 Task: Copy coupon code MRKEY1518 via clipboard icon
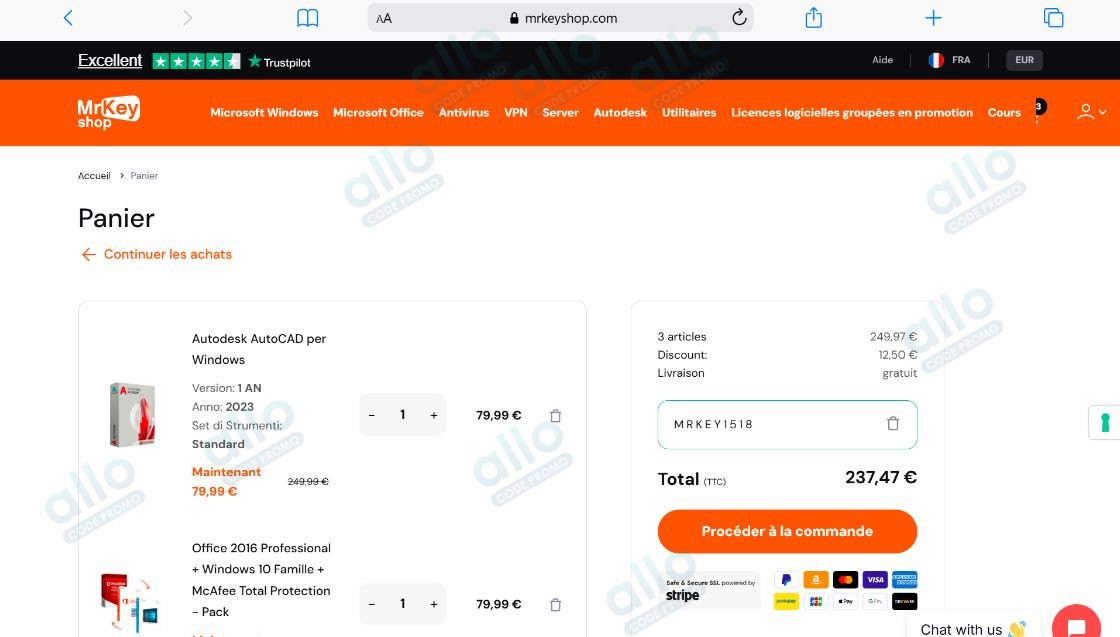click(x=893, y=423)
